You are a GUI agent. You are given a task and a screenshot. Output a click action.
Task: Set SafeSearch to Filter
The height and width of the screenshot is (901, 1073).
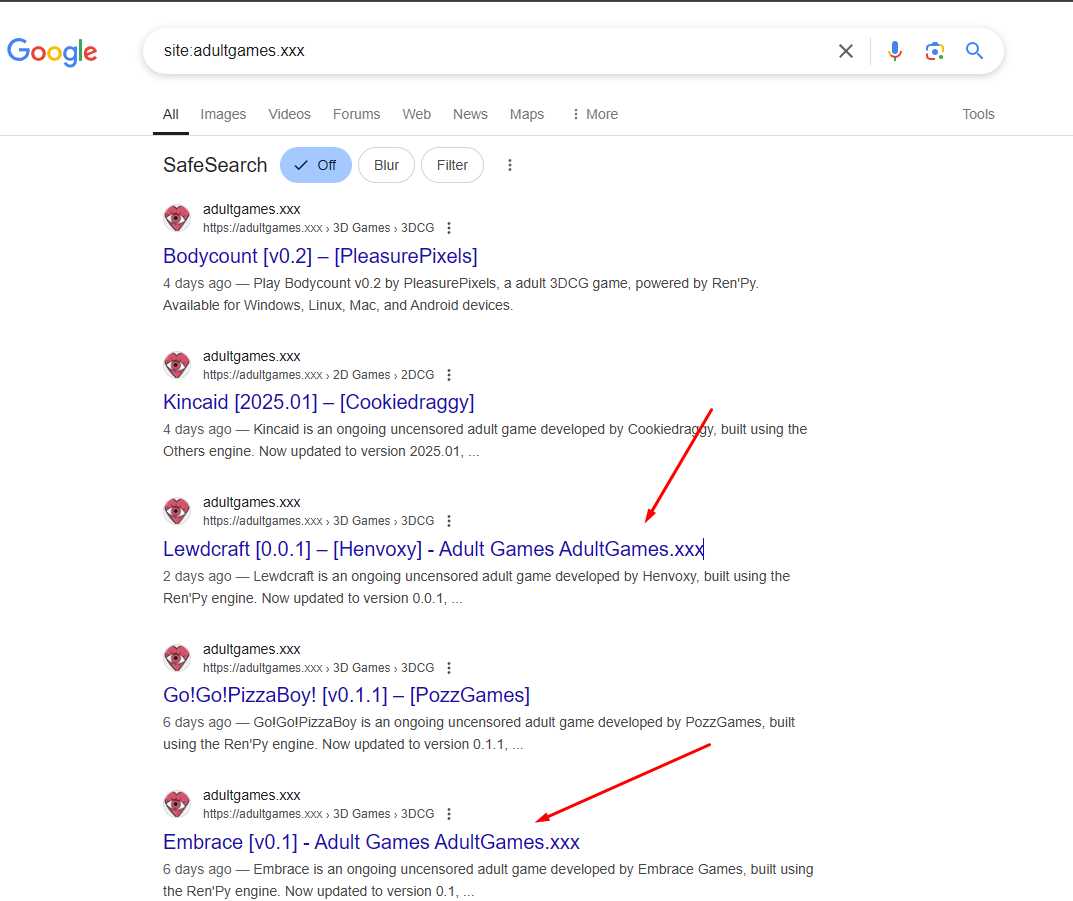pyautogui.click(x=452, y=165)
